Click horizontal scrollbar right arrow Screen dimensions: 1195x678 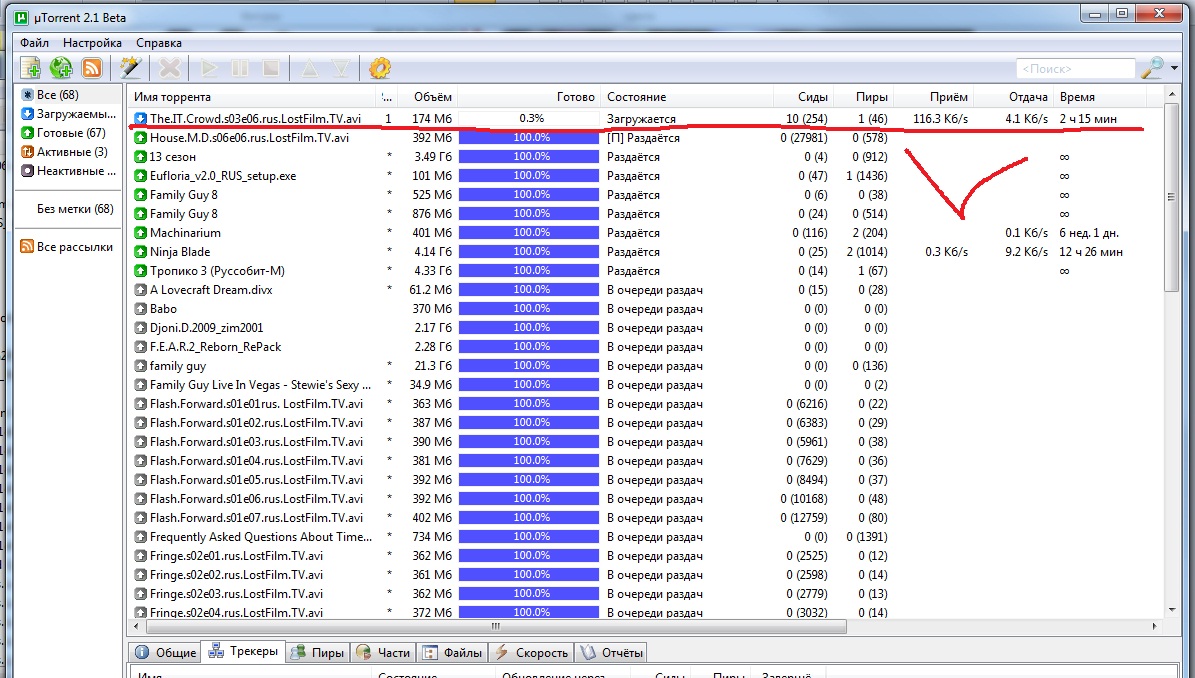[1155, 626]
